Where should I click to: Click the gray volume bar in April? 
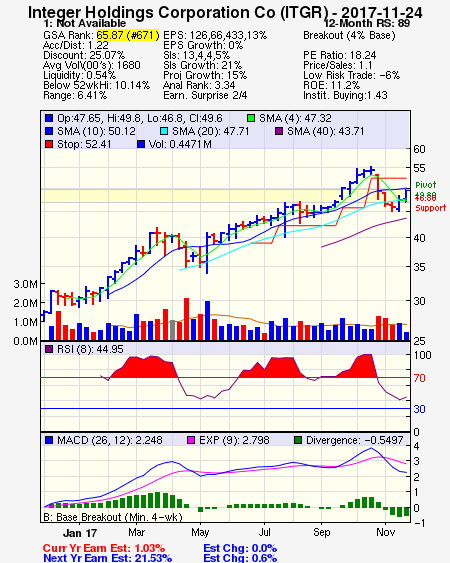pyautogui.click(x=172, y=330)
